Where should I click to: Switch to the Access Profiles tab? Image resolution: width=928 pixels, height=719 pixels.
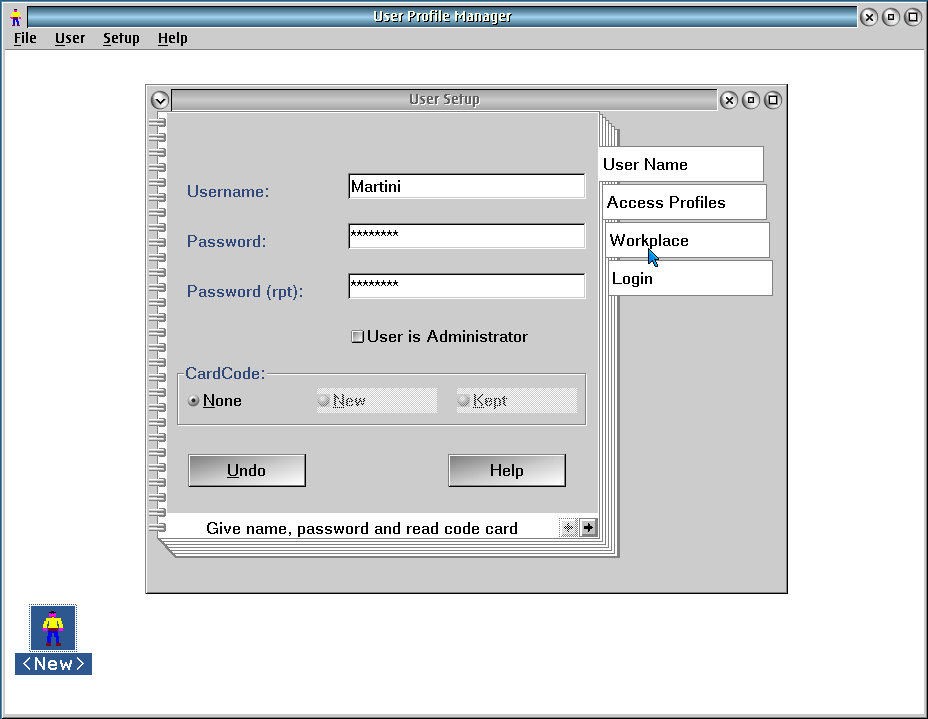685,202
